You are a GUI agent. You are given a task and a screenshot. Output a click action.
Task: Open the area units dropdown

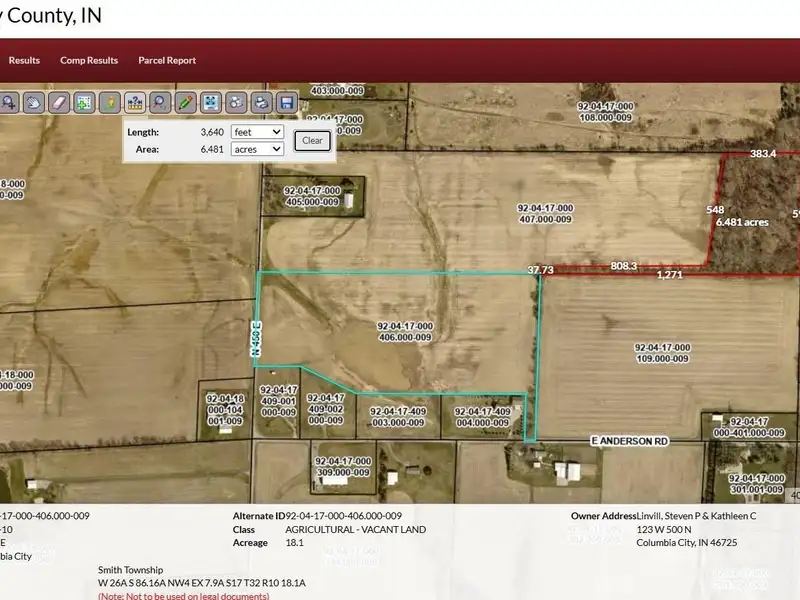pyautogui.click(x=256, y=149)
